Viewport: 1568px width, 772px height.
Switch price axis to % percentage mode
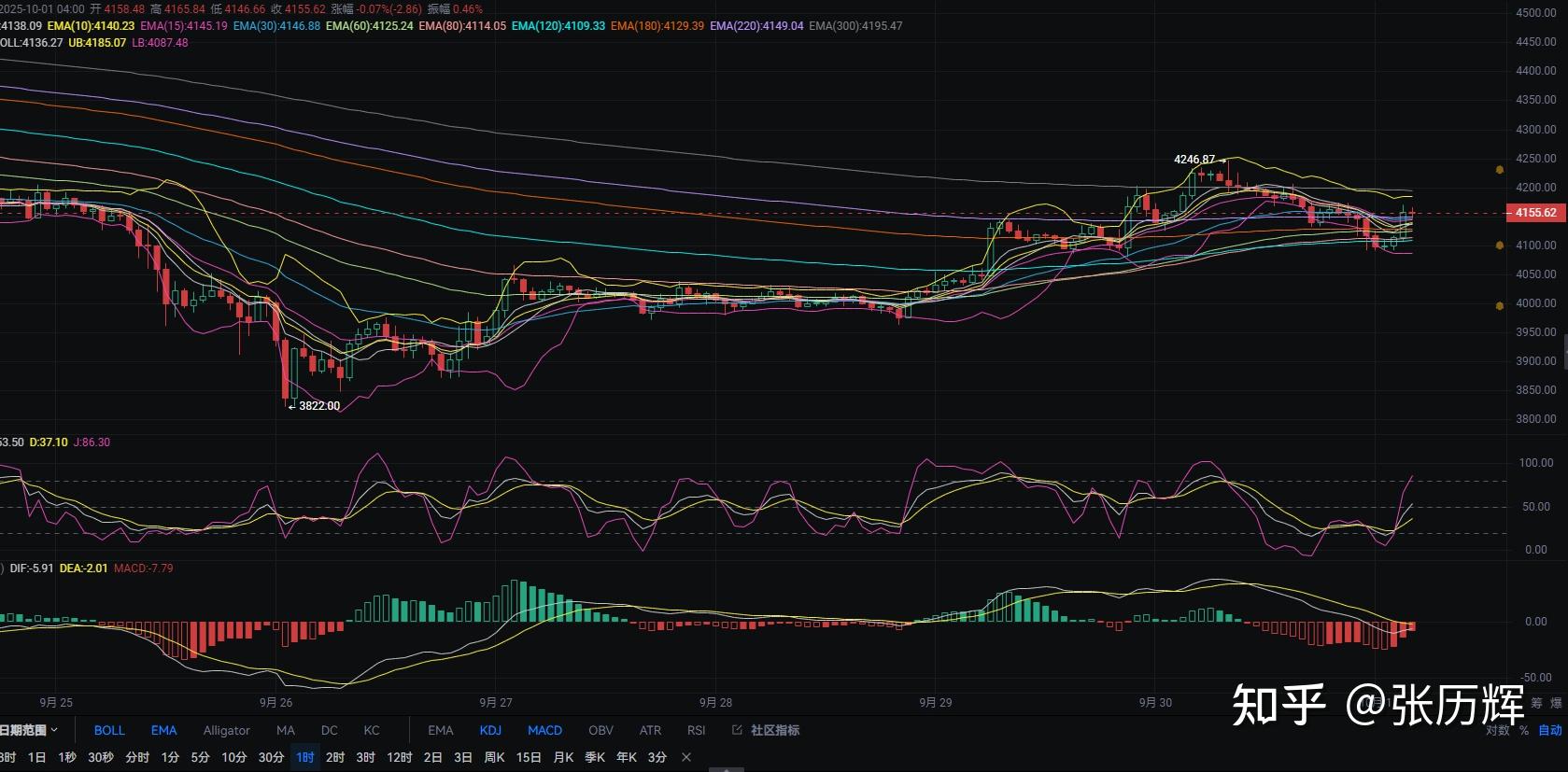(x=1524, y=730)
